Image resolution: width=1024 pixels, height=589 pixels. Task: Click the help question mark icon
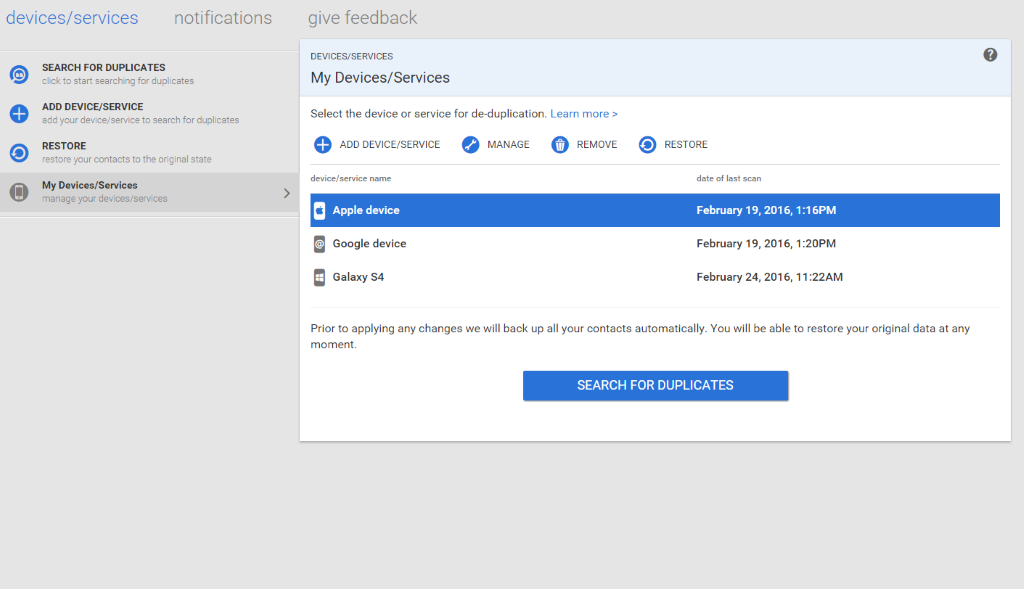(x=990, y=55)
